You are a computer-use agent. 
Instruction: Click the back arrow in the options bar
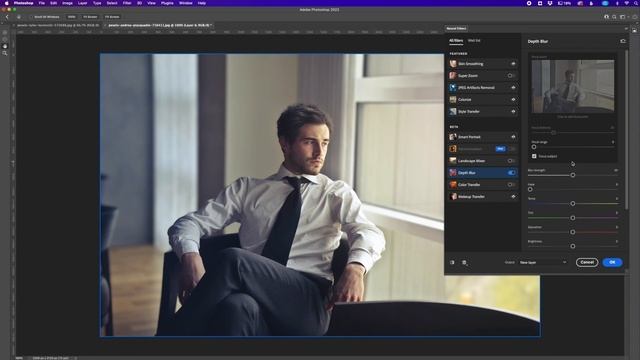(x=7, y=17)
